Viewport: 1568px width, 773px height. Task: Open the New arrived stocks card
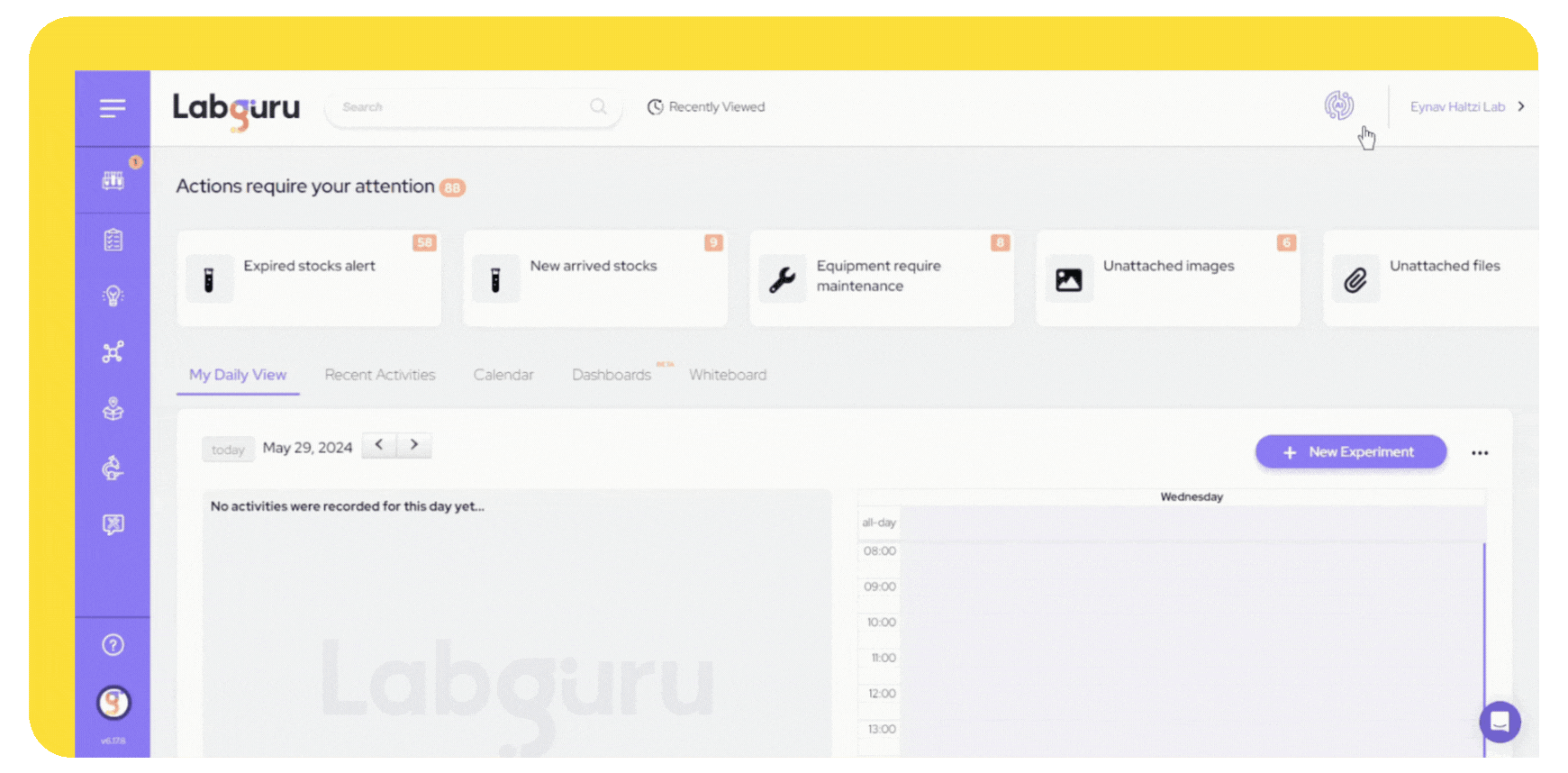click(x=595, y=278)
